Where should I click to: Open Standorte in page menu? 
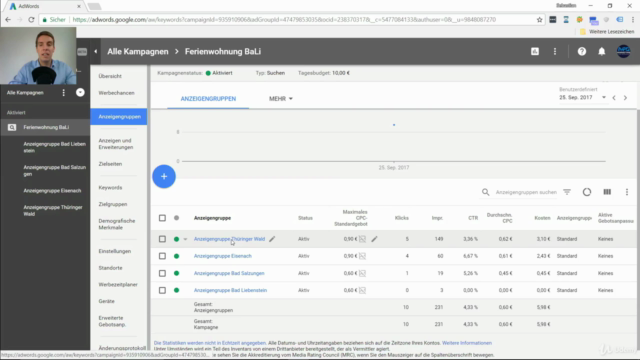(x=110, y=268)
